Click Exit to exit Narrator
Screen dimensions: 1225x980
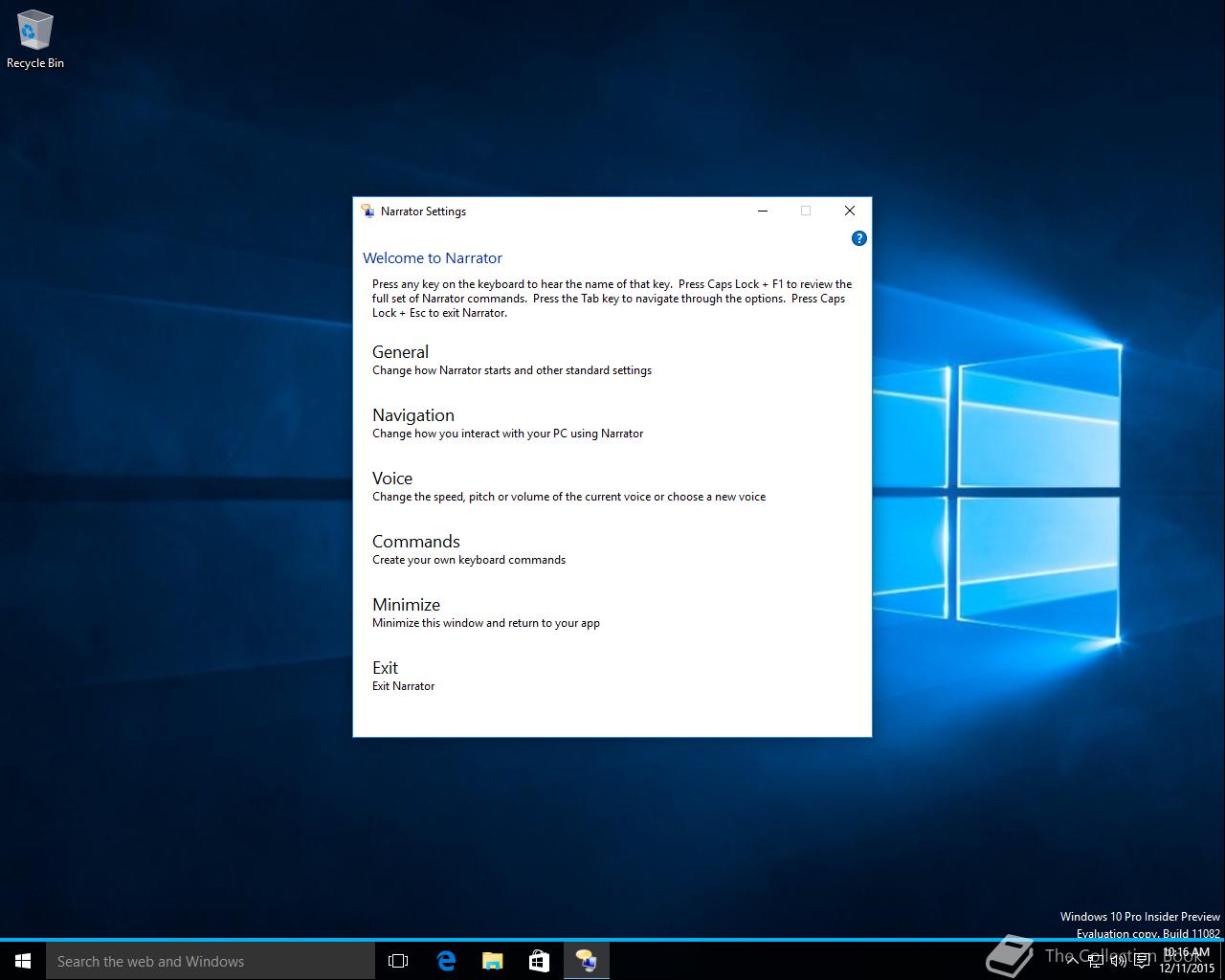[385, 668]
